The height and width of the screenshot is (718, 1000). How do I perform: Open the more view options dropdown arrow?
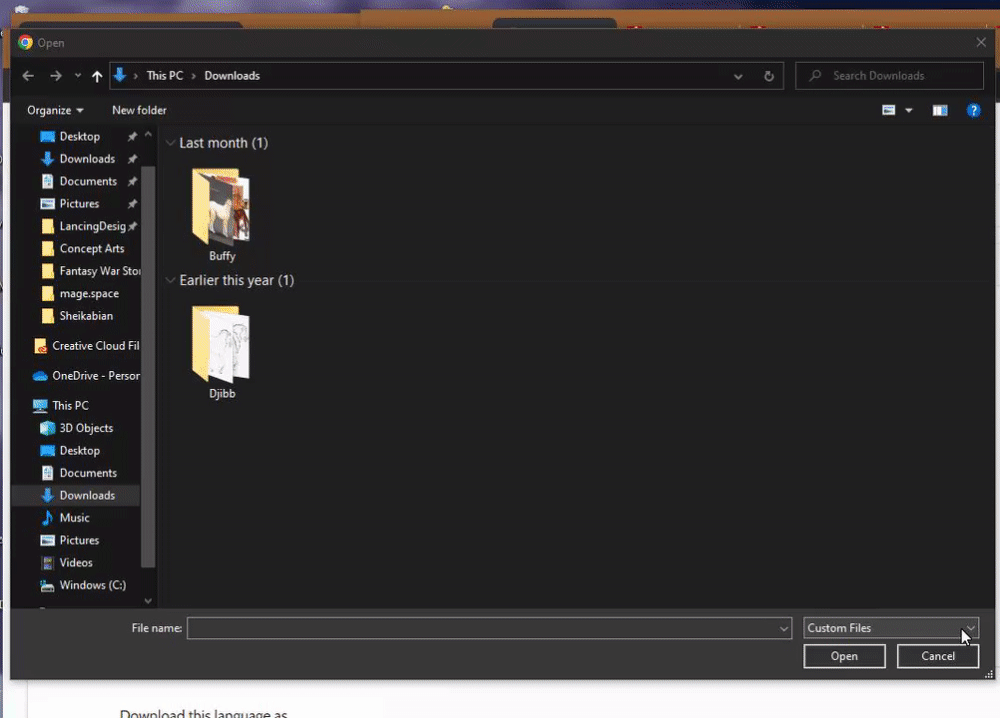(909, 110)
